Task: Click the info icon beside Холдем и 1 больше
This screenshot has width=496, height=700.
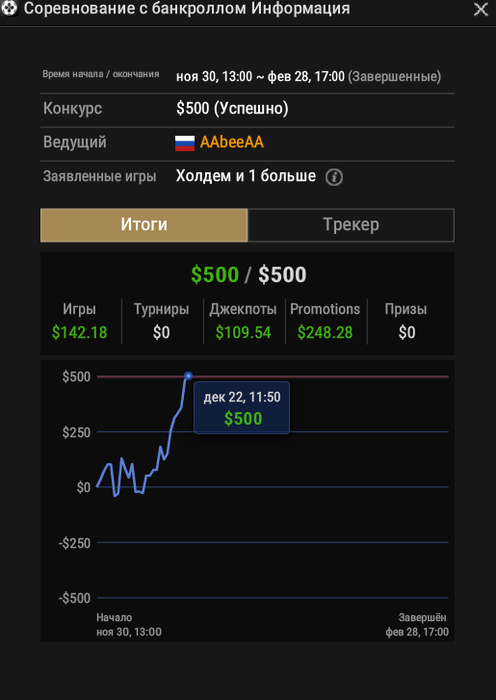Action: [334, 177]
